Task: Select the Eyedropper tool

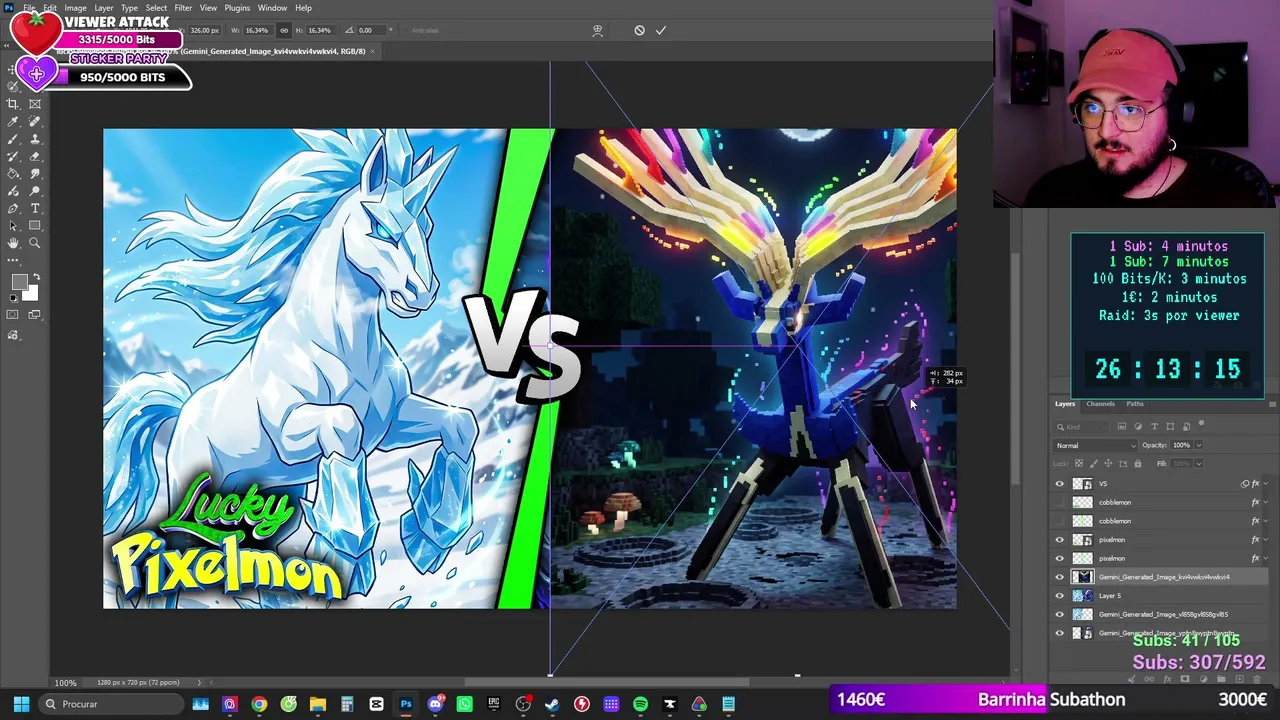Action: (x=13, y=122)
